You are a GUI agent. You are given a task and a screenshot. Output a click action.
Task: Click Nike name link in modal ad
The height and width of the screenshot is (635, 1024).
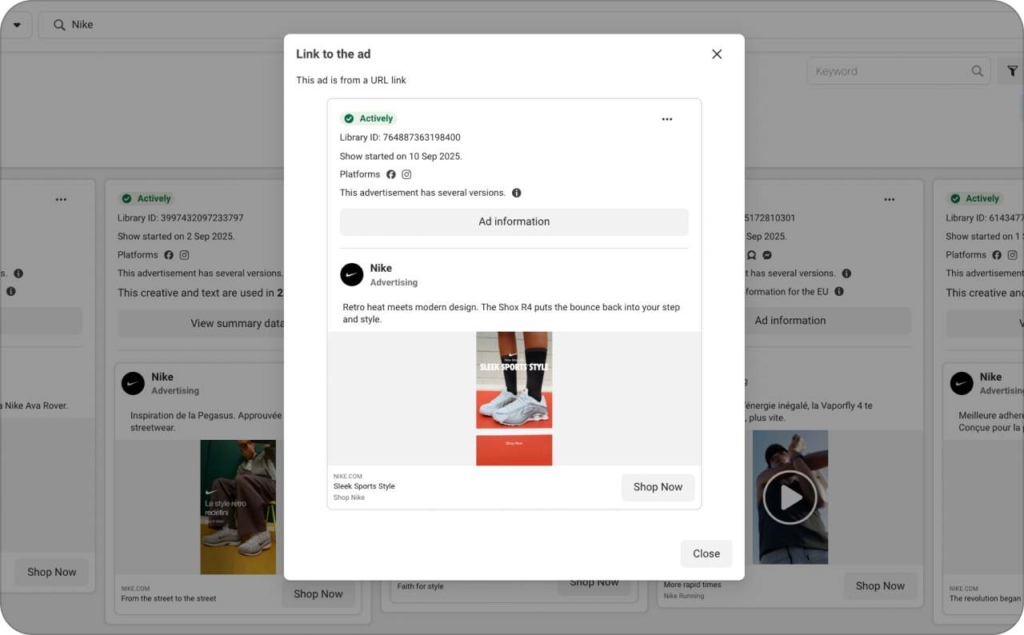point(381,268)
